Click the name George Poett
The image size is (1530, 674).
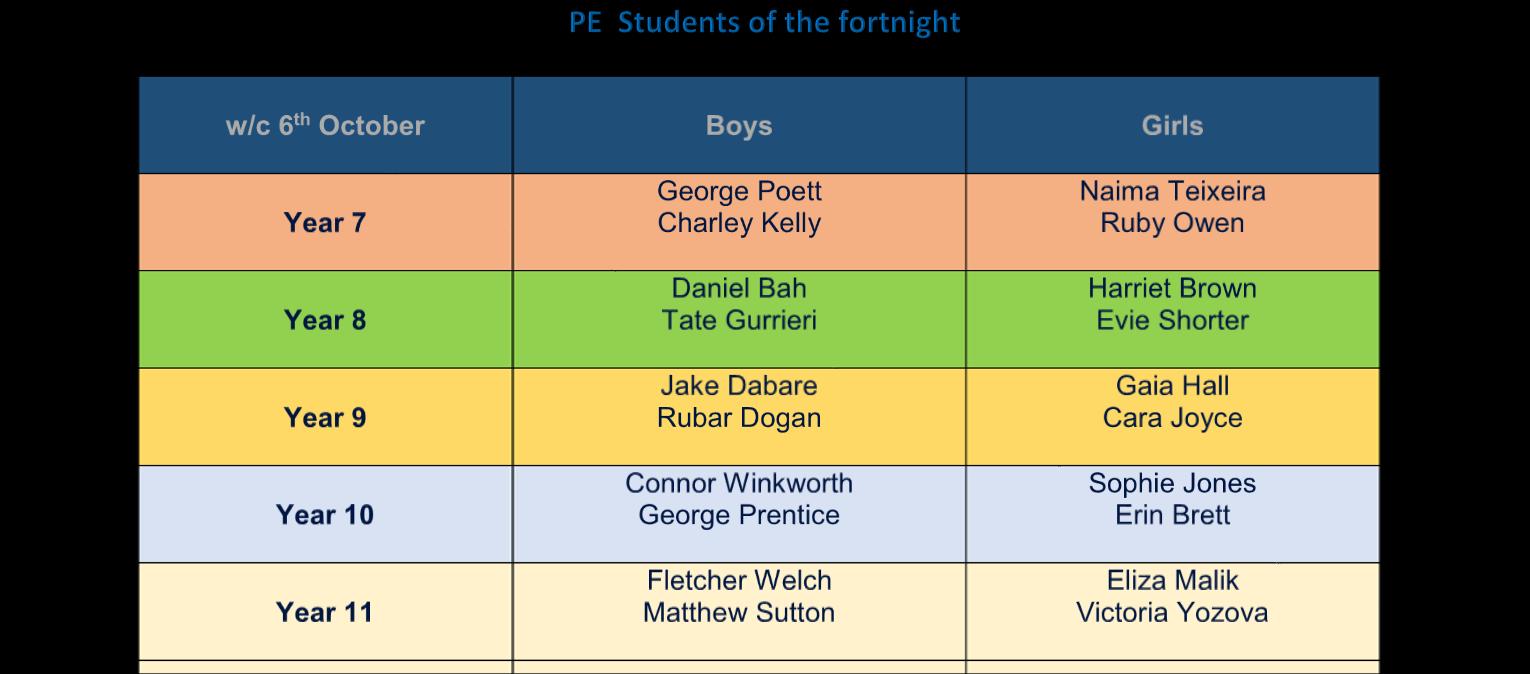[739, 191]
